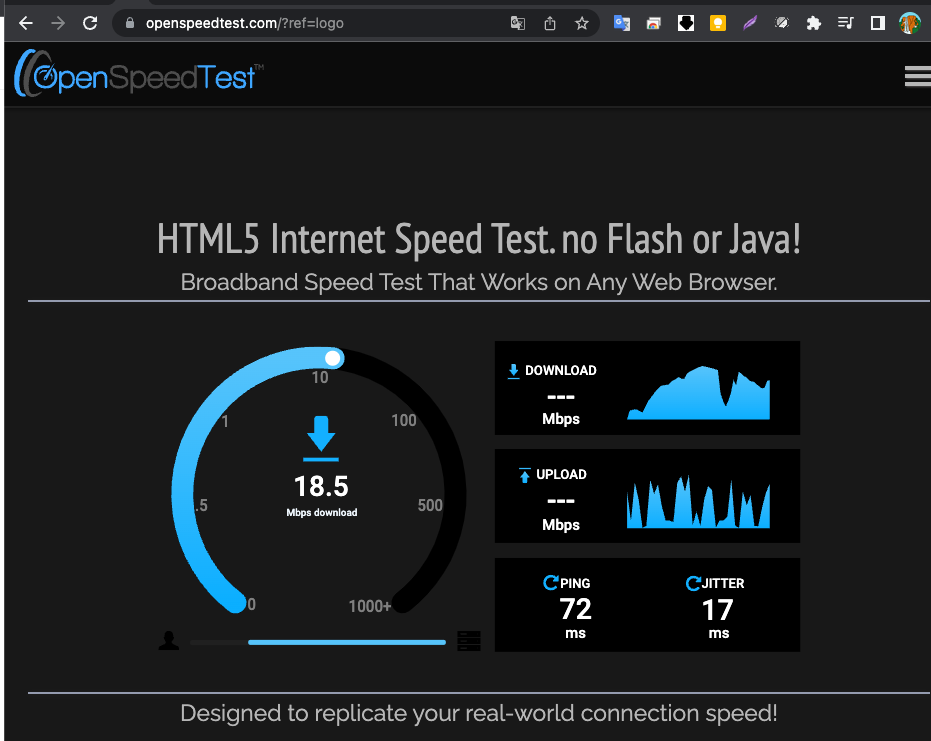Bookmark this page with the star icon
The height and width of the screenshot is (741, 931).
point(582,23)
